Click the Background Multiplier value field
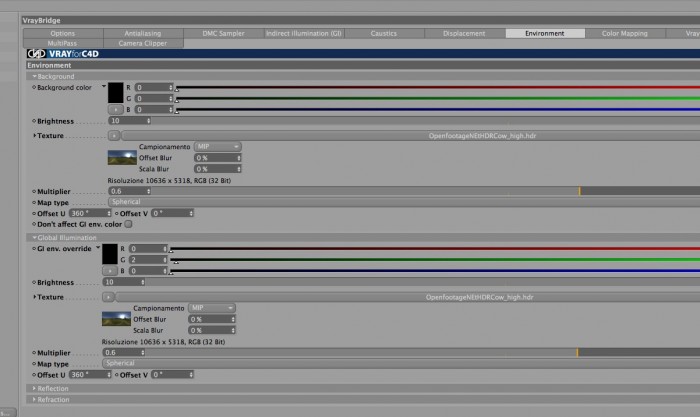The height and width of the screenshot is (417, 700). coord(130,191)
